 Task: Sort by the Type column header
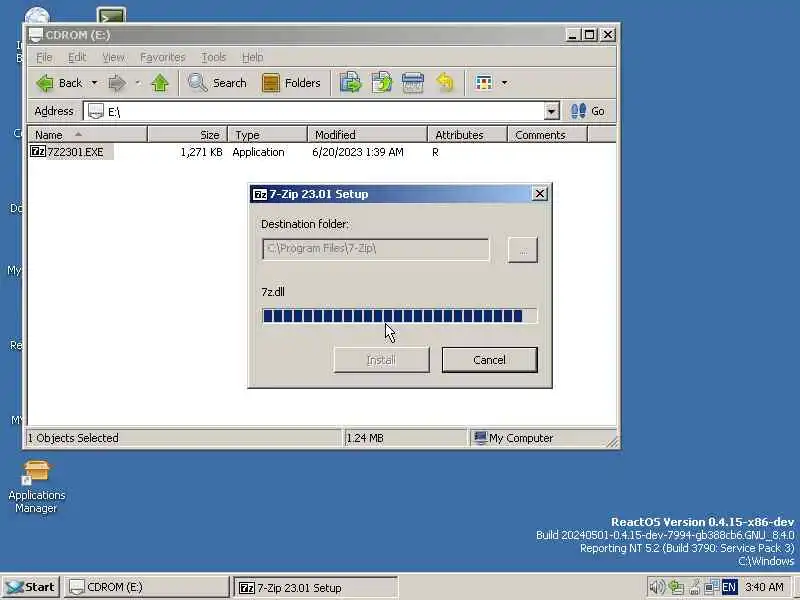point(267,135)
